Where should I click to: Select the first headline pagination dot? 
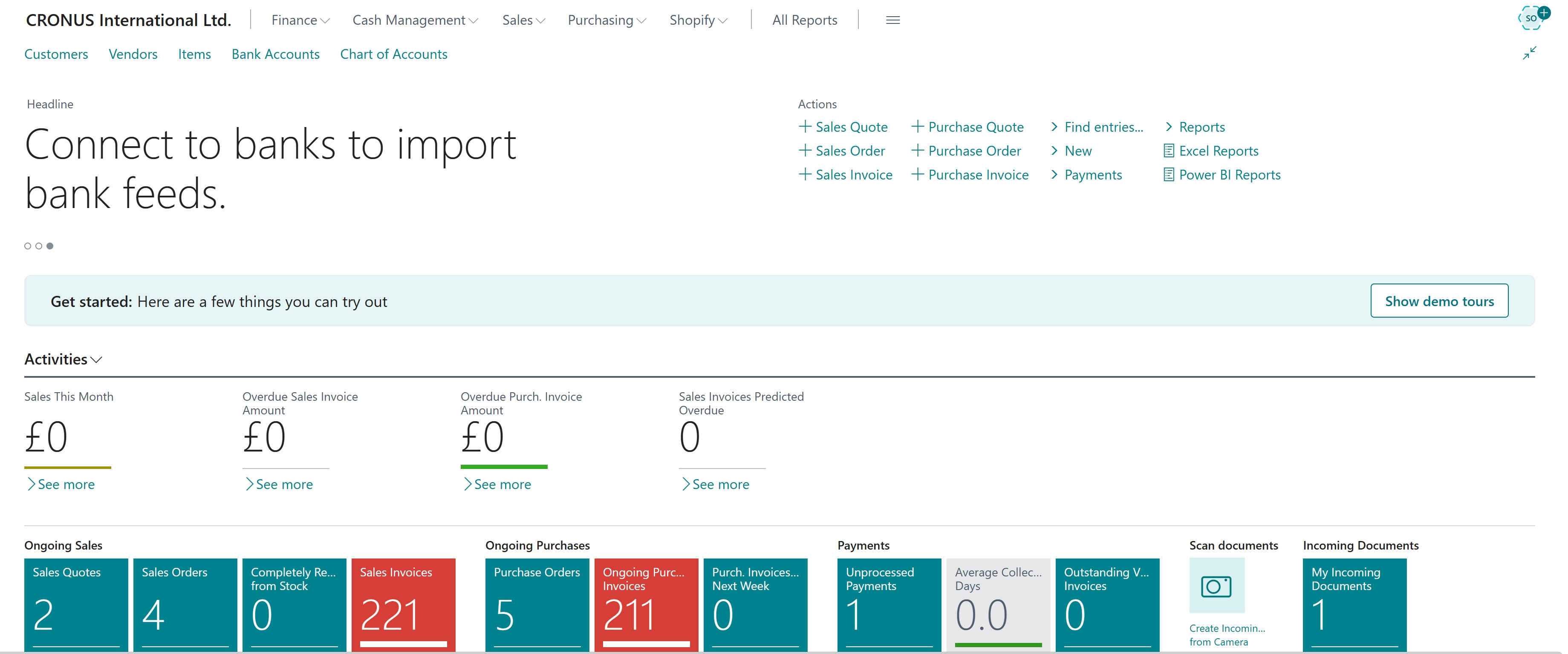point(27,246)
